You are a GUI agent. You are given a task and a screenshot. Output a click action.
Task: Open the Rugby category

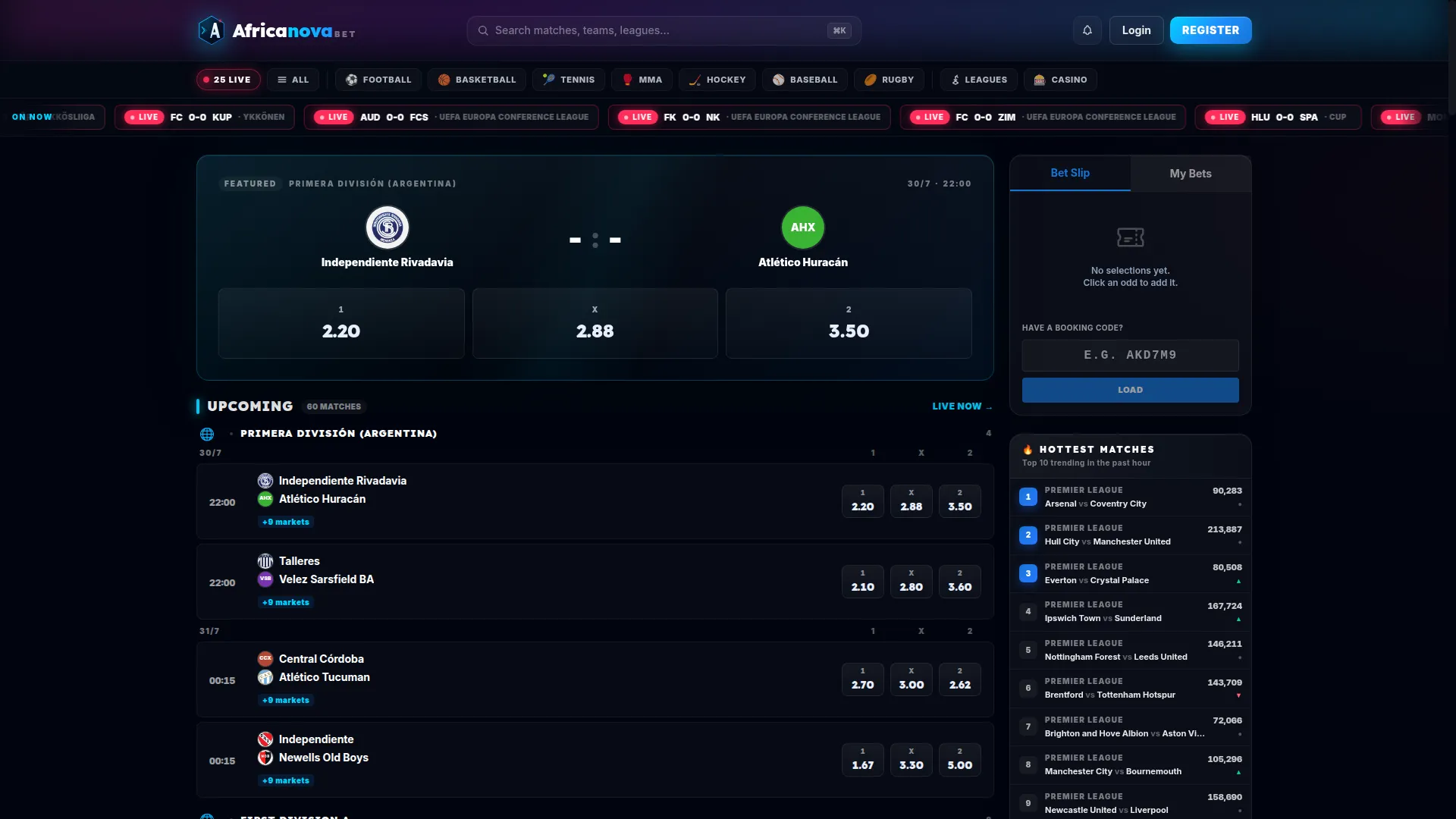click(x=889, y=80)
